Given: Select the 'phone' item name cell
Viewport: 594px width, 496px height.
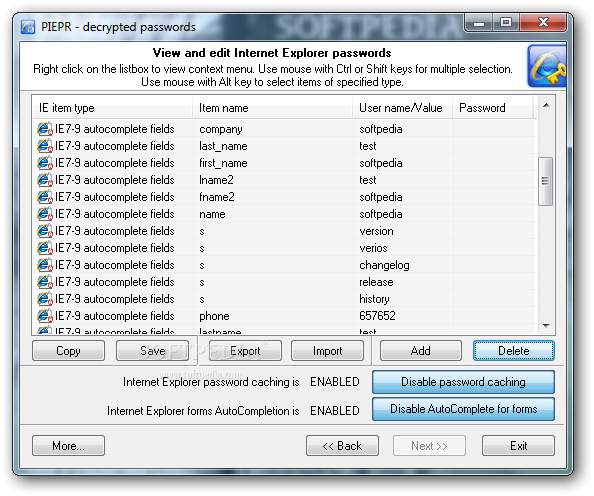Looking at the screenshot, I should click(214, 316).
